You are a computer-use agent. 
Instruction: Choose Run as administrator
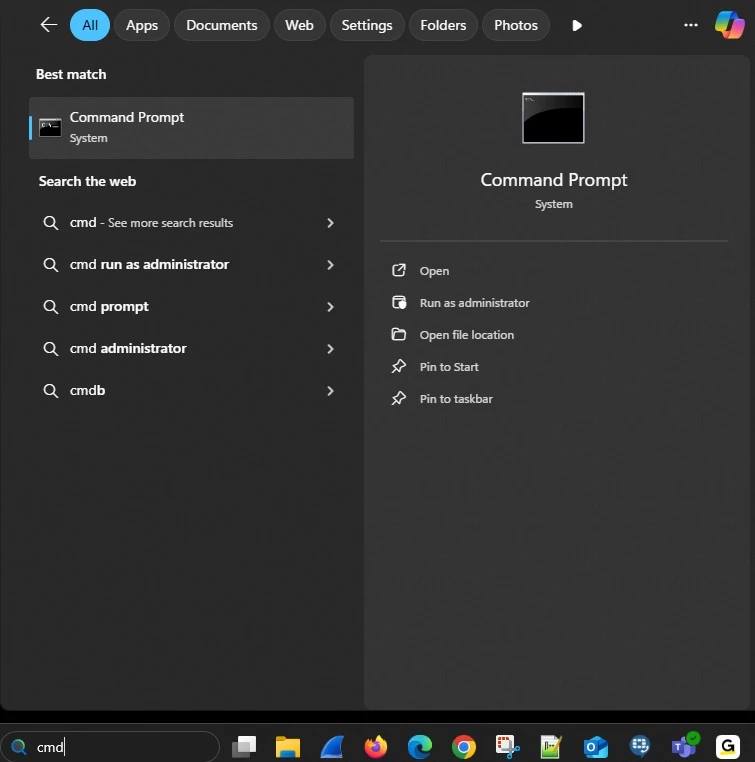click(474, 303)
